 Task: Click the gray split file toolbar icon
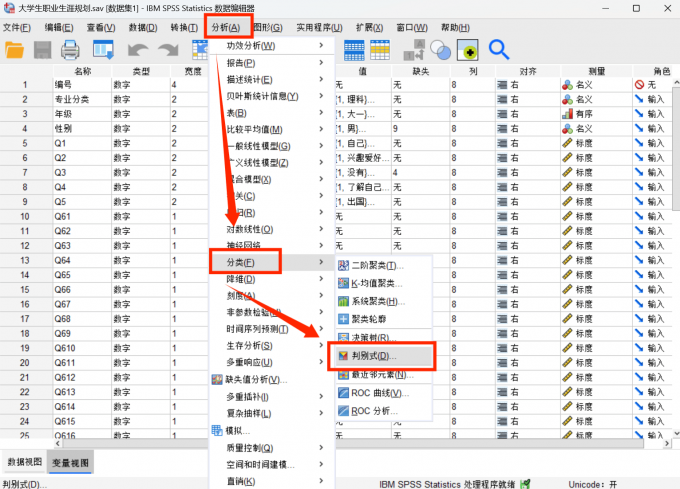[x=414, y=50]
